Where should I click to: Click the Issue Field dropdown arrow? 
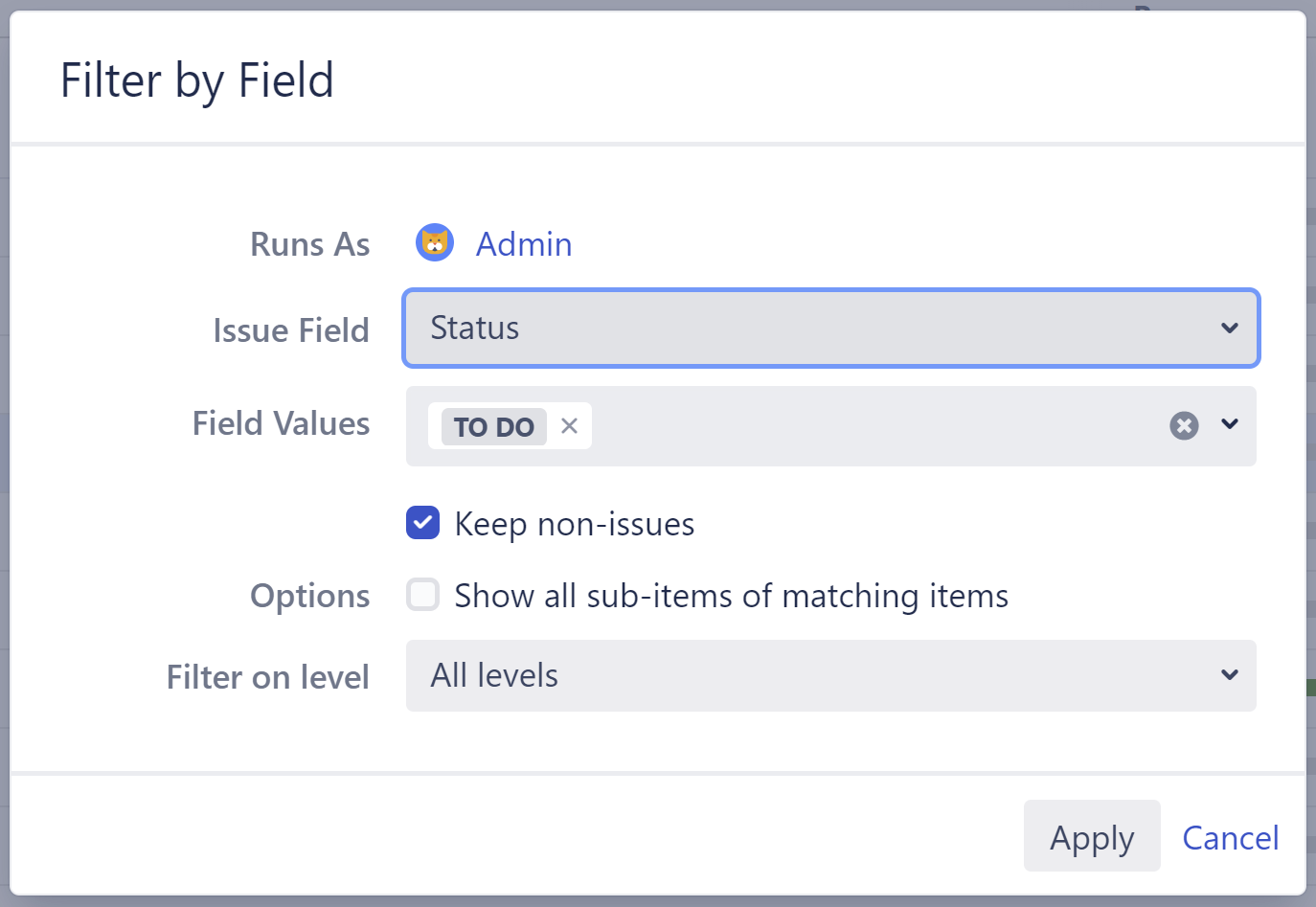1230,328
